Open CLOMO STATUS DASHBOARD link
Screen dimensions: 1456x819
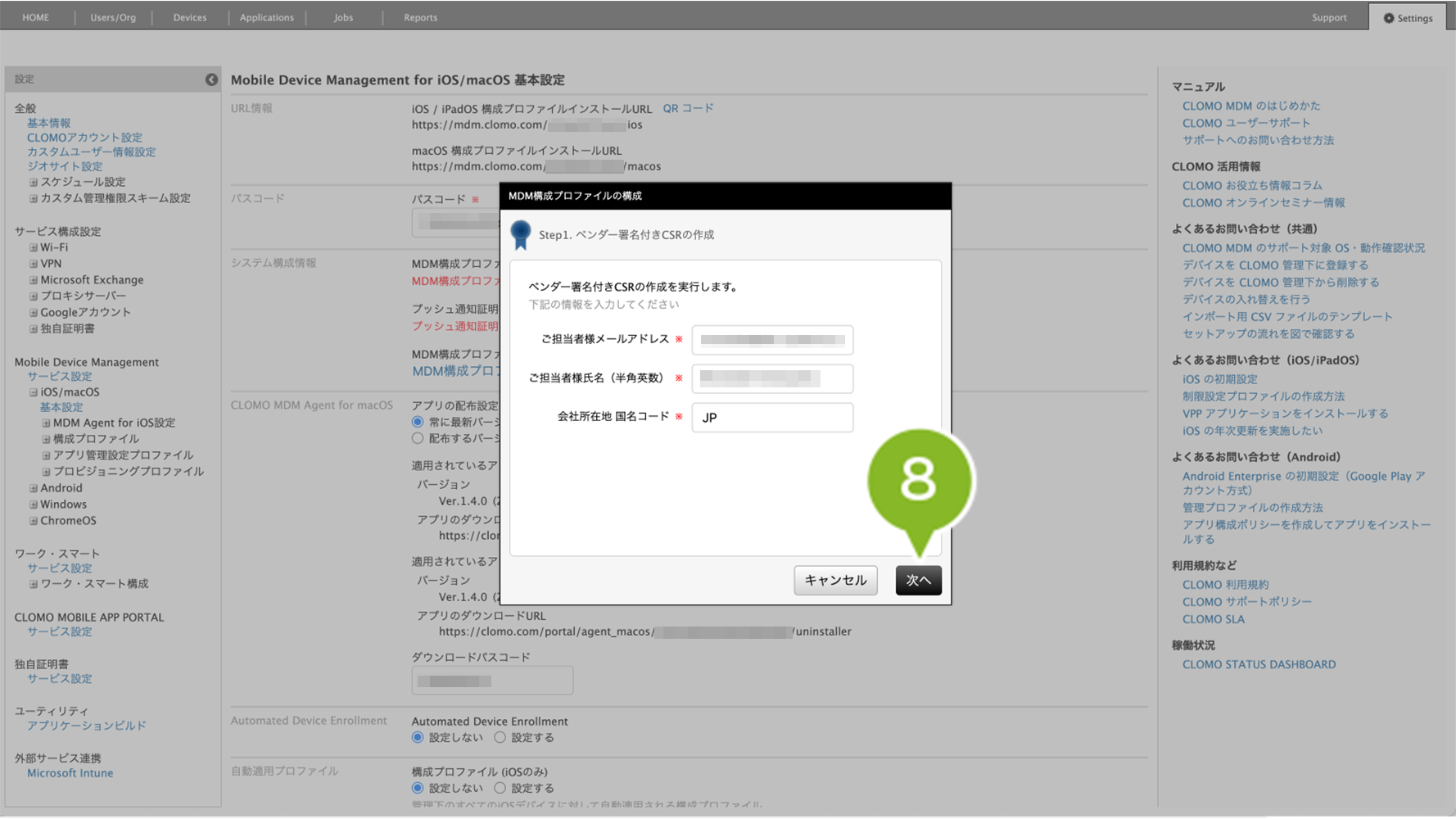click(x=1258, y=664)
